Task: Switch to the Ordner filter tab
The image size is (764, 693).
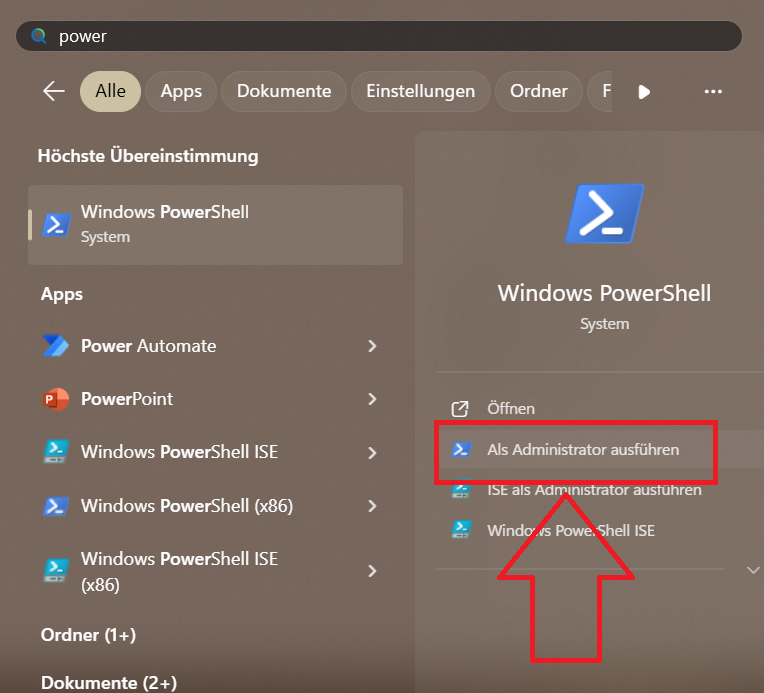Action: click(x=539, y=91)
